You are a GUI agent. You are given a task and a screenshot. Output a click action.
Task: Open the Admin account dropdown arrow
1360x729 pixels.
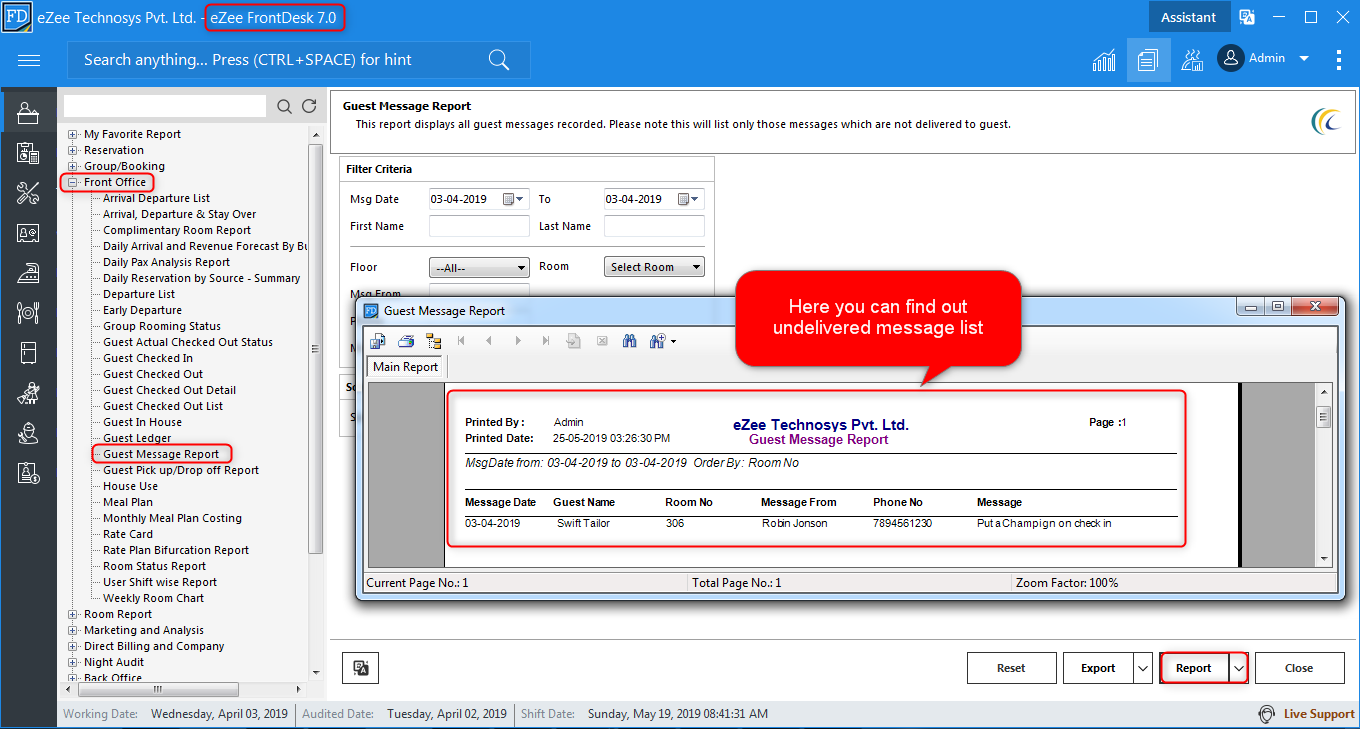click(1304, 59)
